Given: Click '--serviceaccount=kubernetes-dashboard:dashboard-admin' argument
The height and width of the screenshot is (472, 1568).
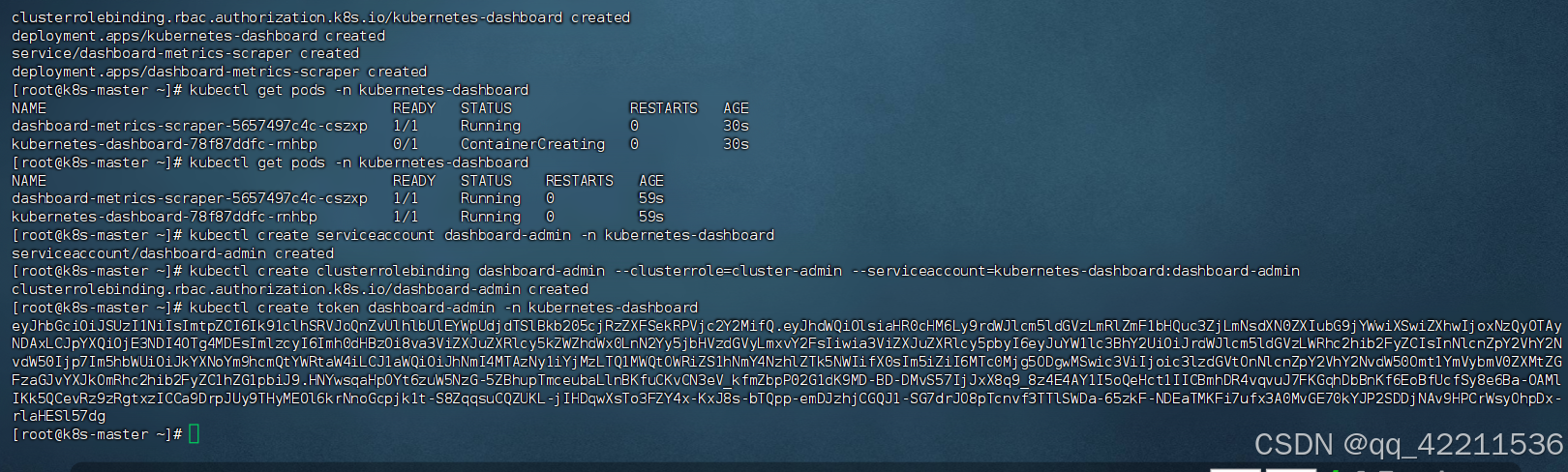Looking at the screenshot, I should click(1075, 271).
